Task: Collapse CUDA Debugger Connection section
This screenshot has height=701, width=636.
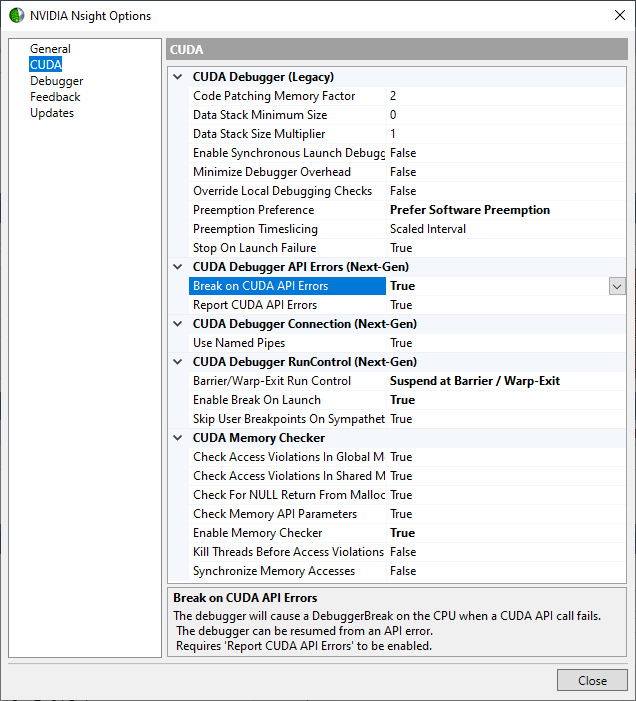Action: (x=178, y=324)
